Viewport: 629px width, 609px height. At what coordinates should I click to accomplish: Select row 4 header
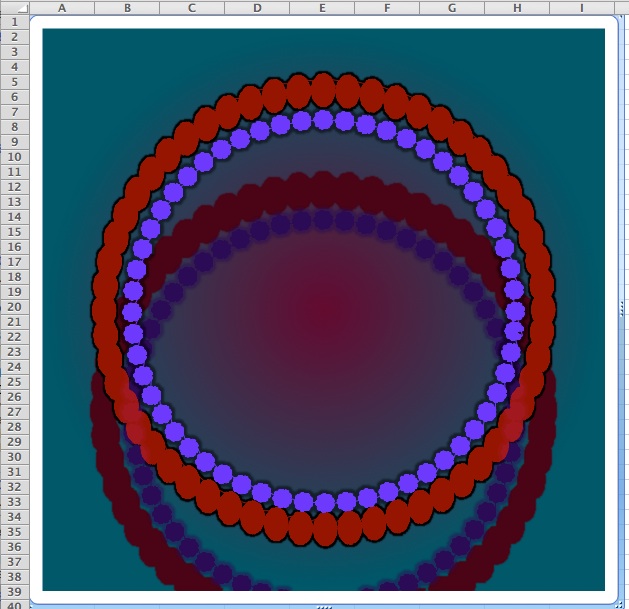point(14,67)
